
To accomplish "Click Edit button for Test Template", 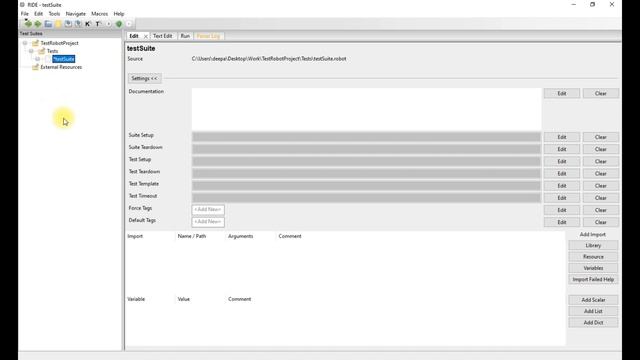I will point(562,186).
